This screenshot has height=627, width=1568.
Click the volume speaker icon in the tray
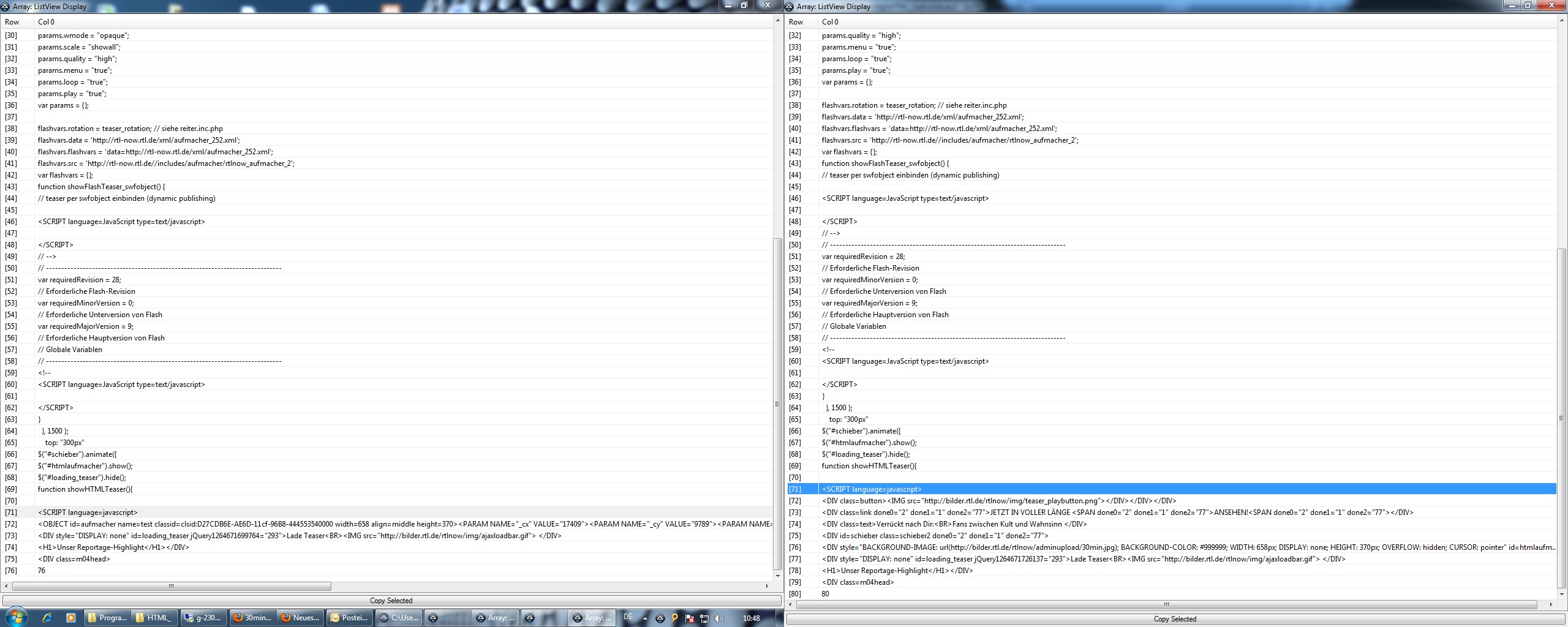tap(719, 618)
